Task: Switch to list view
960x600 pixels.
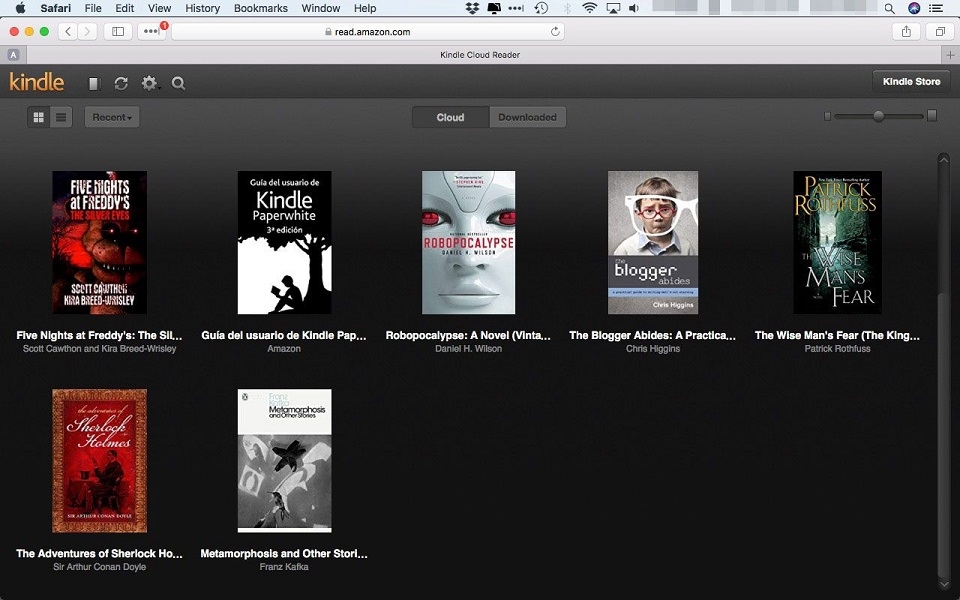Action: pos(61,117)
